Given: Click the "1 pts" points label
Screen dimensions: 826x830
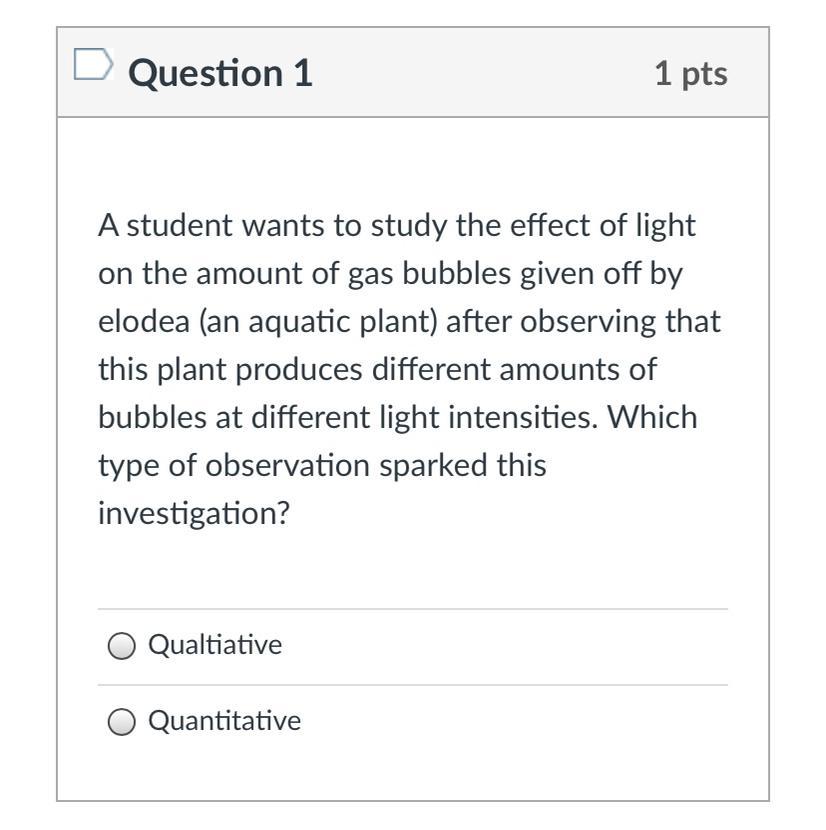Looking at the screenshot, I should (x=691, y=73).
